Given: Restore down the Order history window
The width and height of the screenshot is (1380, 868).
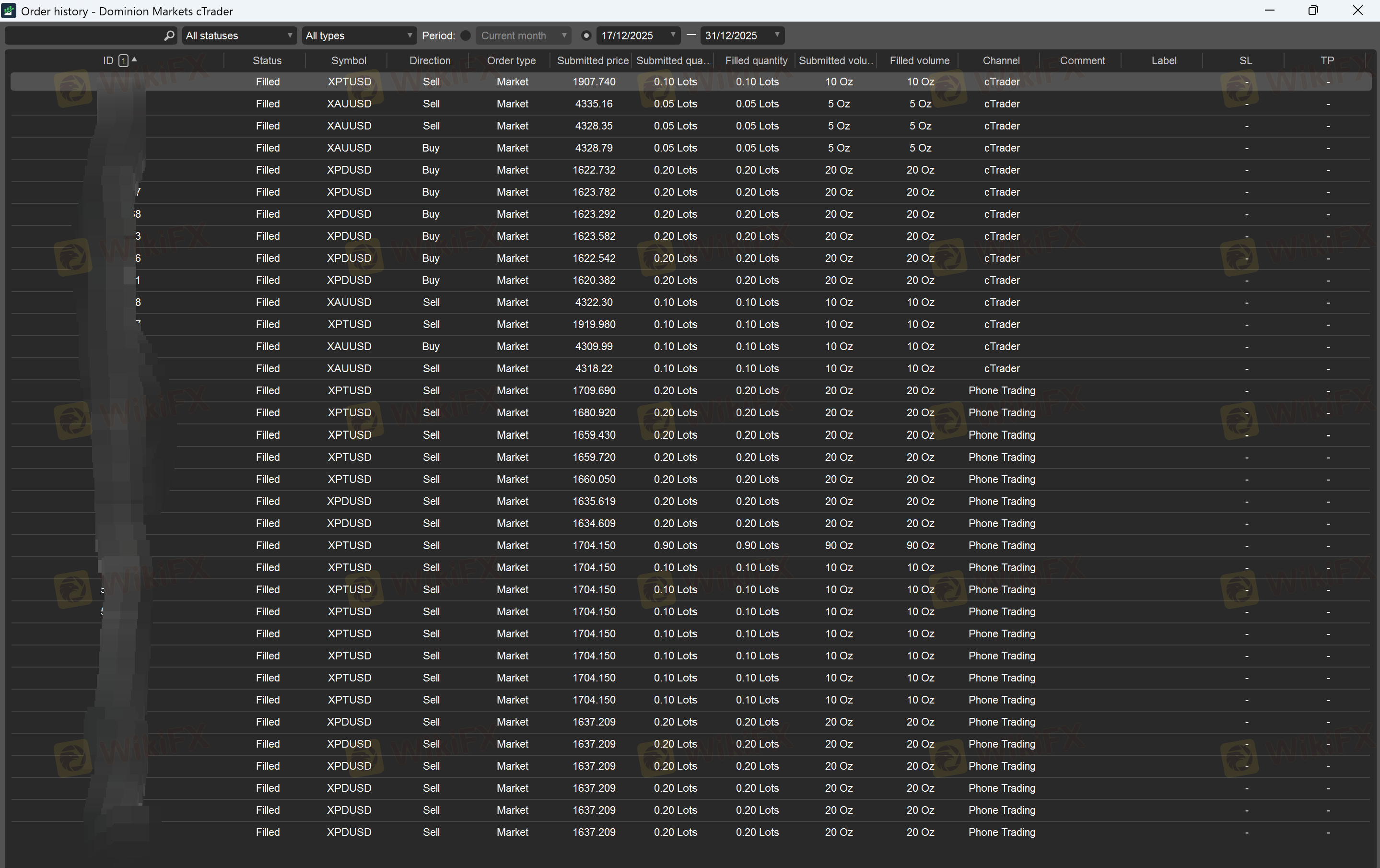Looking at the screenshot, I should [1313, 11].
